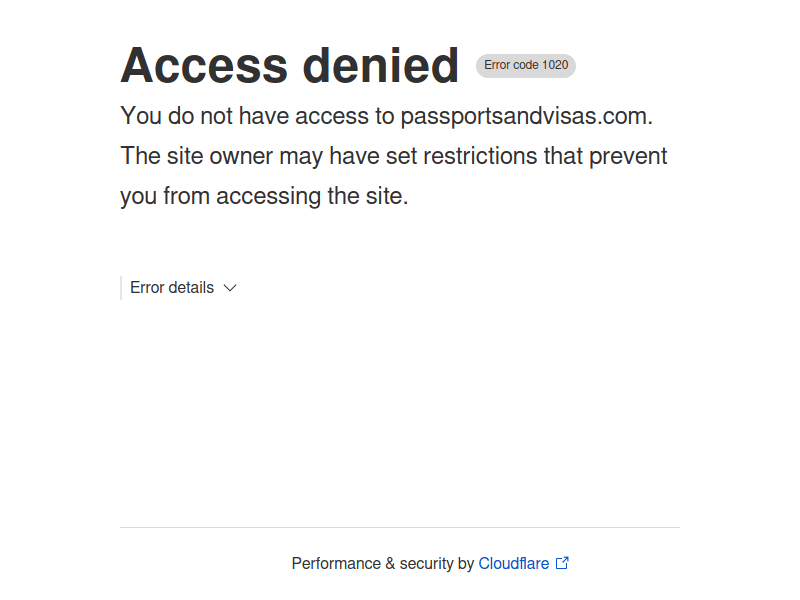
Task: Click the number 1020 in the badge
Action: pyautogui.click(x=555, y=66)
